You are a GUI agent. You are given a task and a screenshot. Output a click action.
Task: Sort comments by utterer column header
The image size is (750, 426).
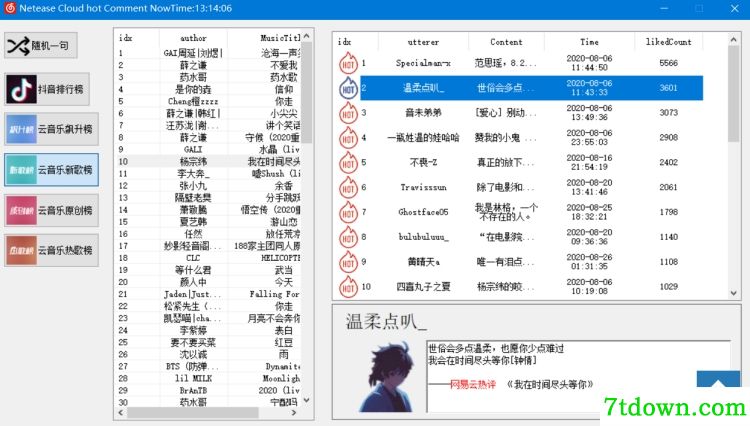423,42
